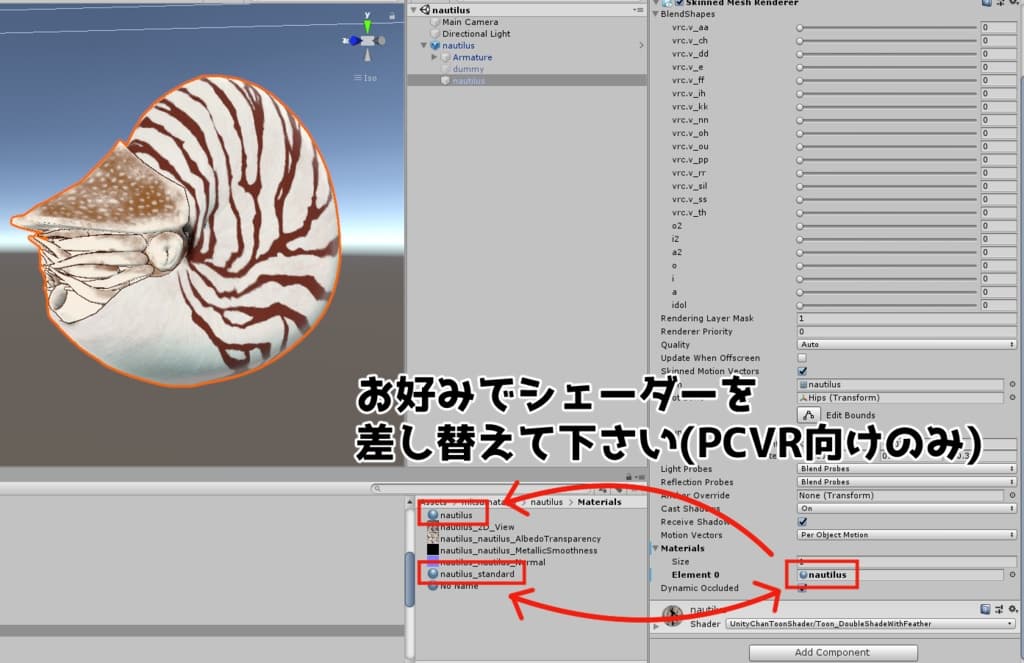Open the Reflection Probes dropdown
This screenshot has width=1024, height=663.
pyautogui.click(x=906, y=481)
